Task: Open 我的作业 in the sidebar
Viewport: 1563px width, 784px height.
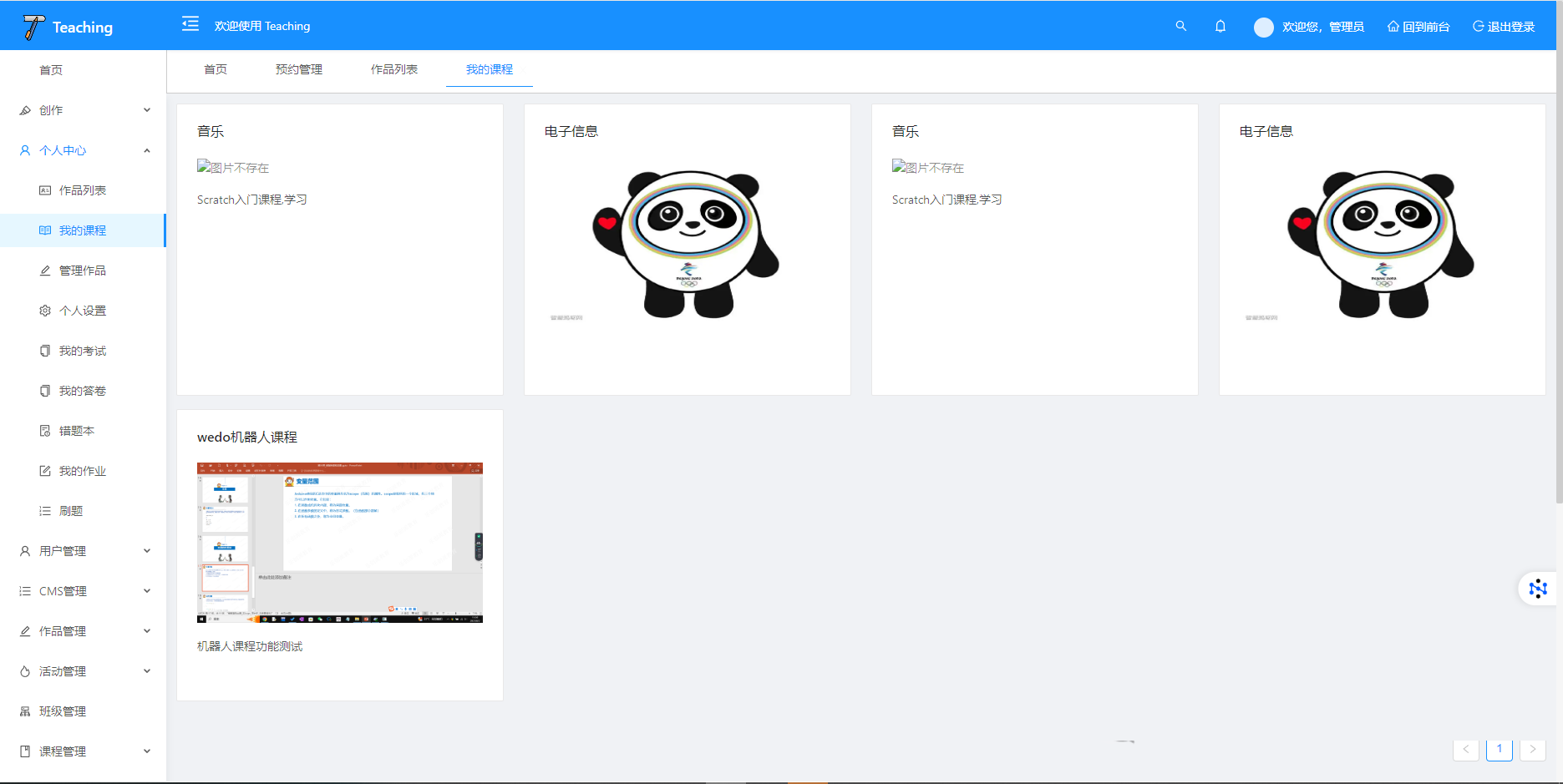Action: tap(82, 471)
